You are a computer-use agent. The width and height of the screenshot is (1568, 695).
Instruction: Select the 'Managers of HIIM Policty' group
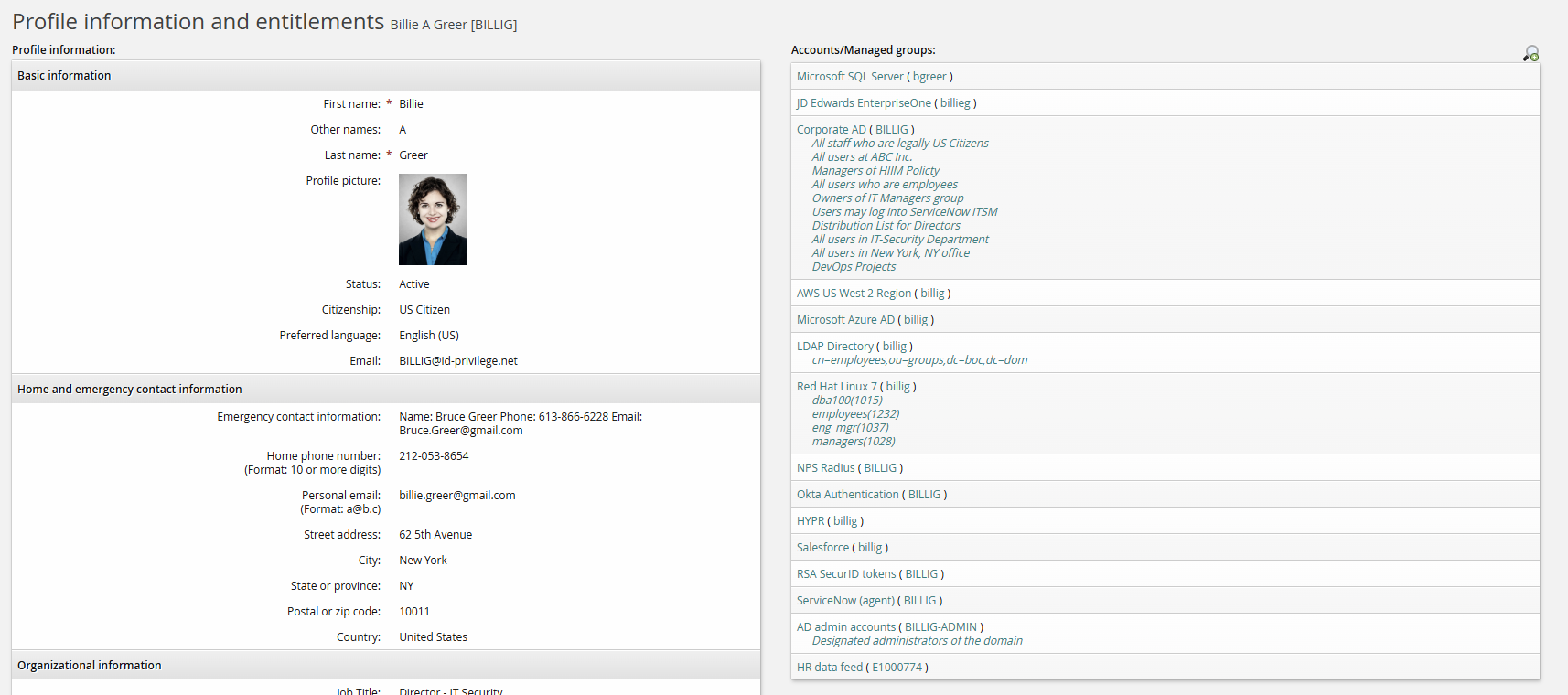(x=875, y=171)
